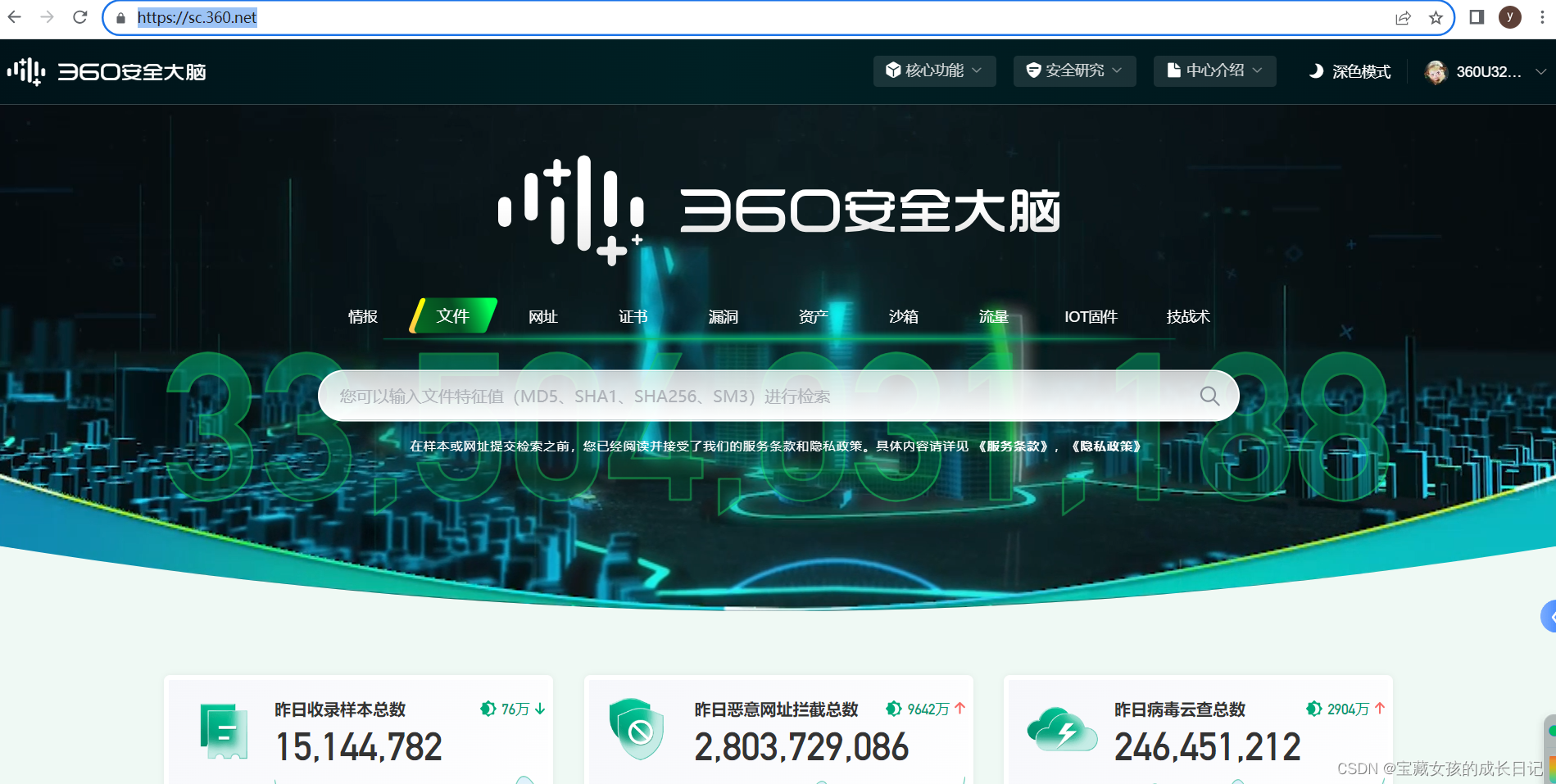
Task: Go back to previous browser page
Action: pos(15,17)
